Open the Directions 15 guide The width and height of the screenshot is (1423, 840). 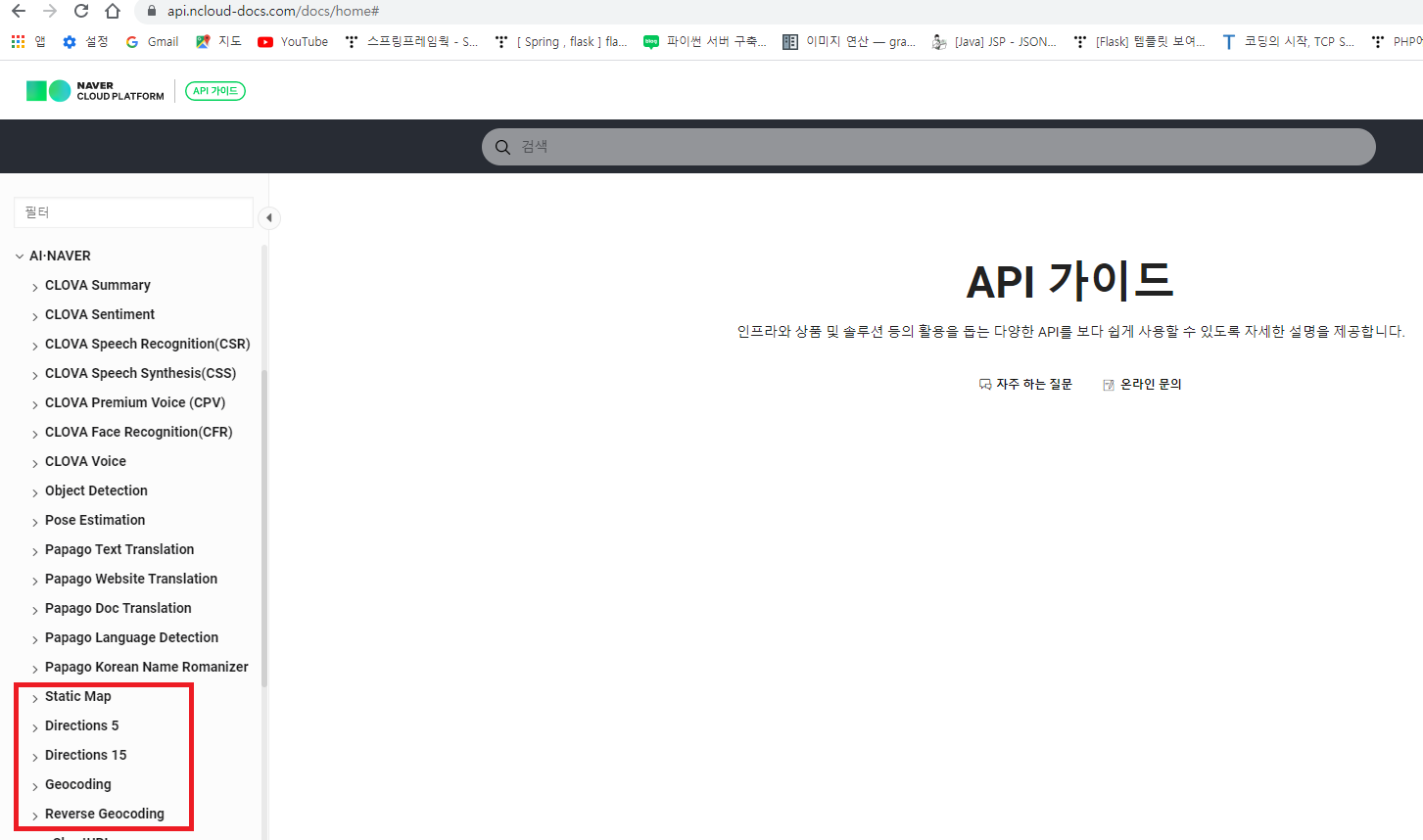(86, 755)
